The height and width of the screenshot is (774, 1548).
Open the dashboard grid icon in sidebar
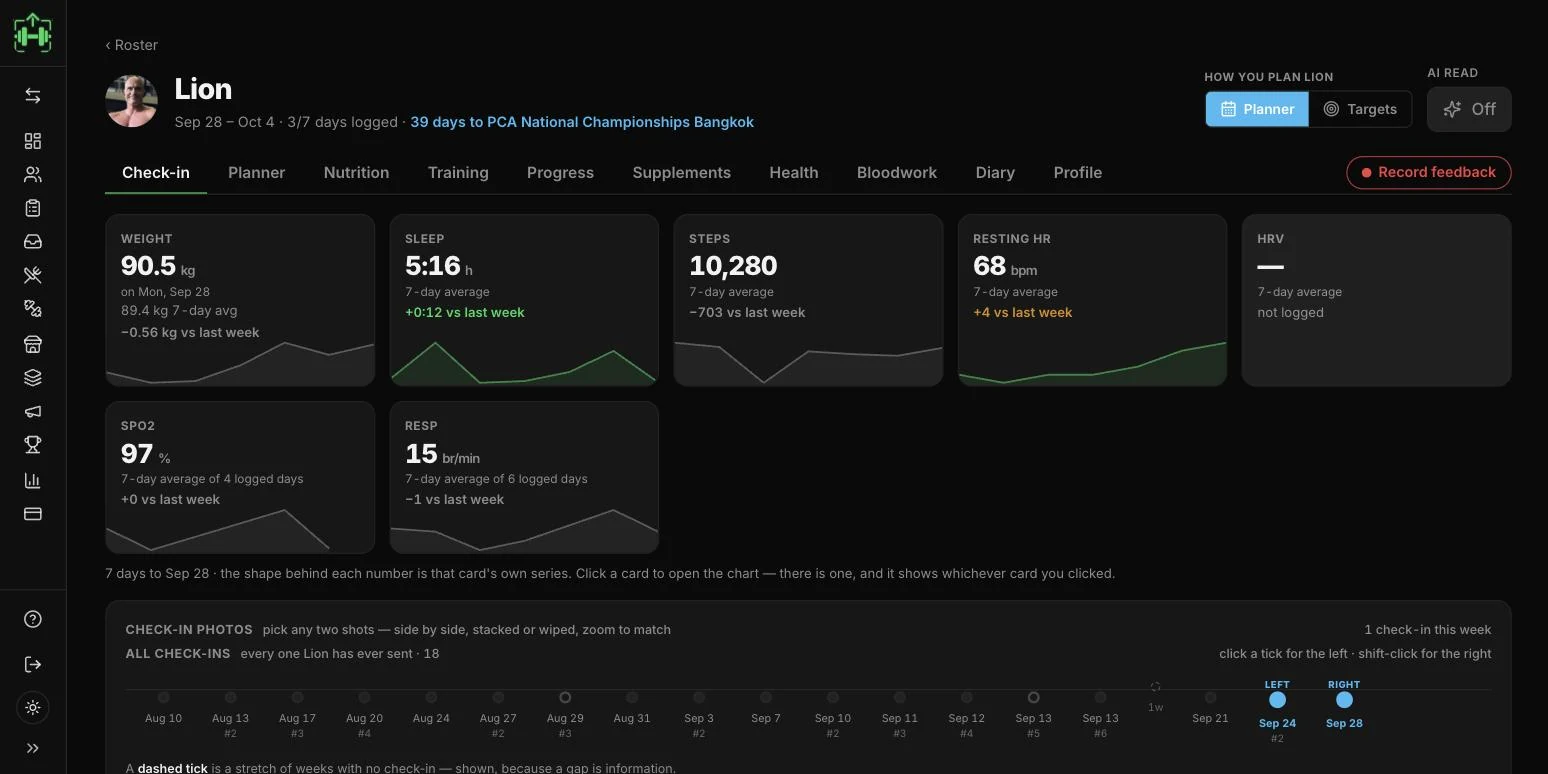(33, 141)
